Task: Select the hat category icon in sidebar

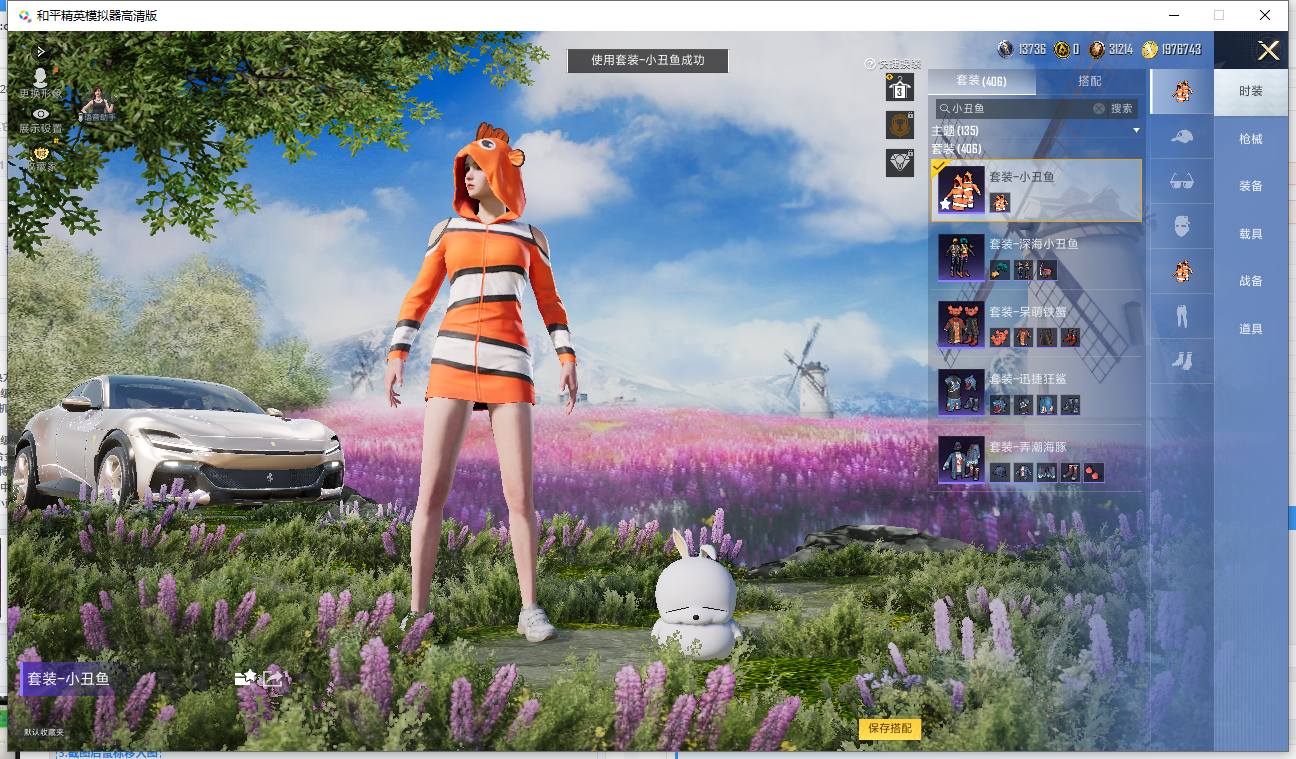Action: [x=1182, y=137]
